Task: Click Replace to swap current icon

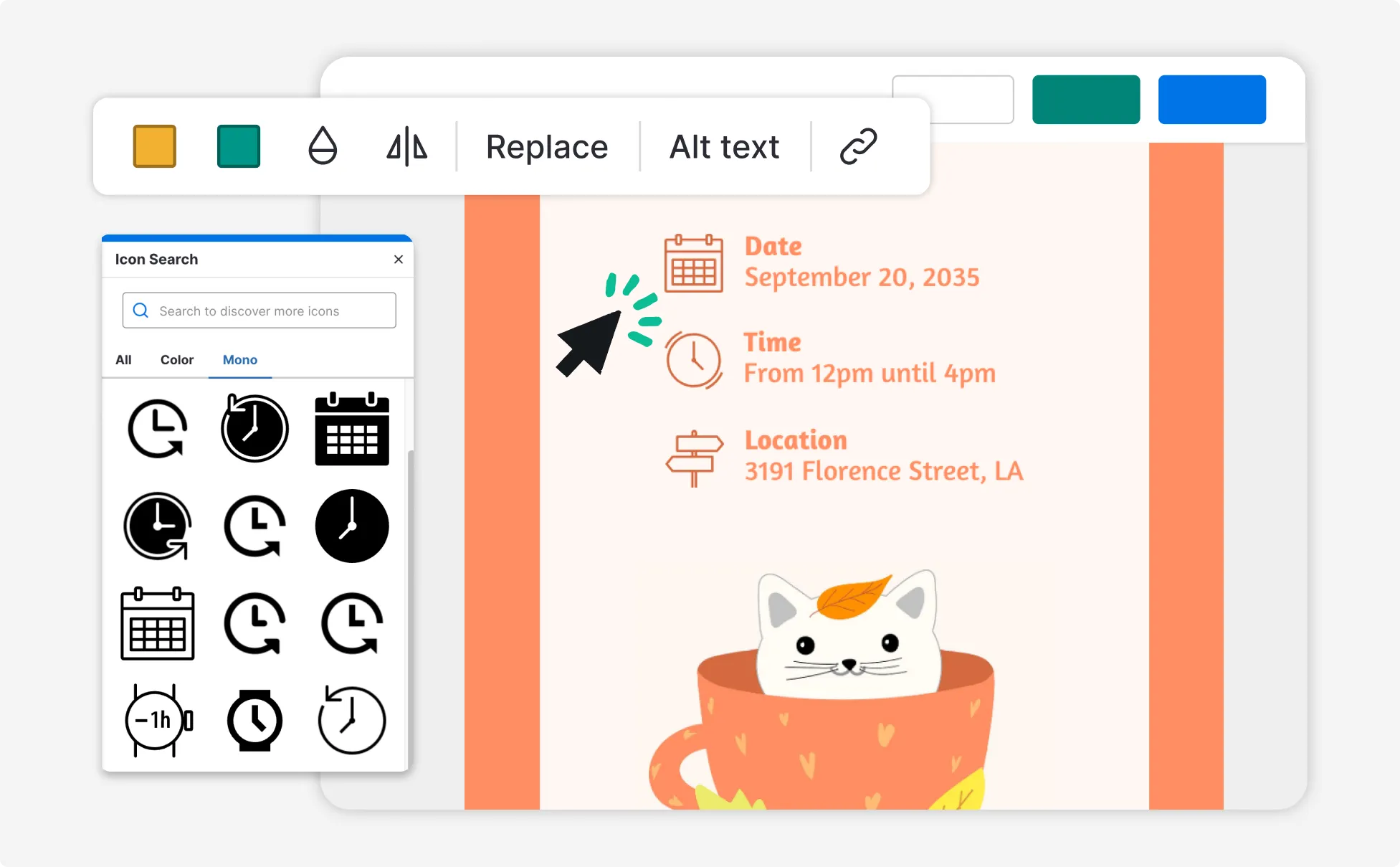Action: (546, 146)
